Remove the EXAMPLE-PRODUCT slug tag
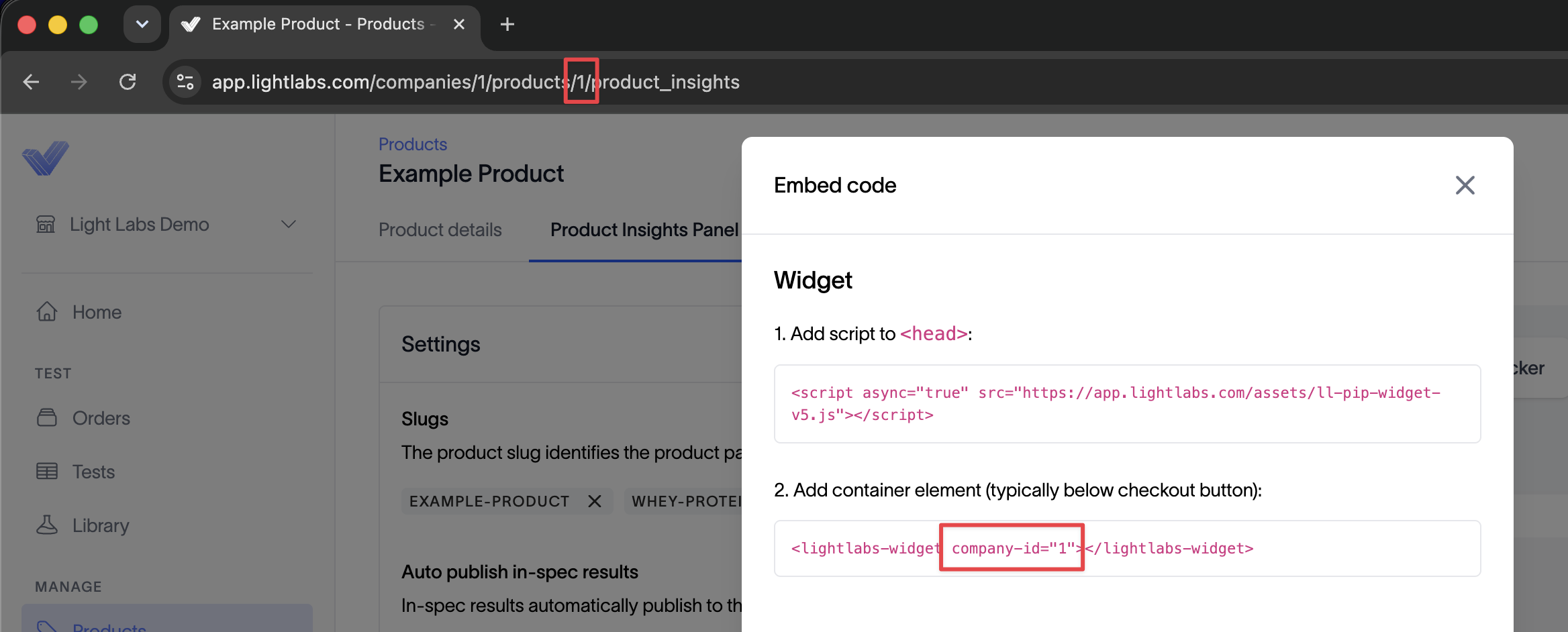Viewport: 1568px width, 632px height. pos(594,501)
